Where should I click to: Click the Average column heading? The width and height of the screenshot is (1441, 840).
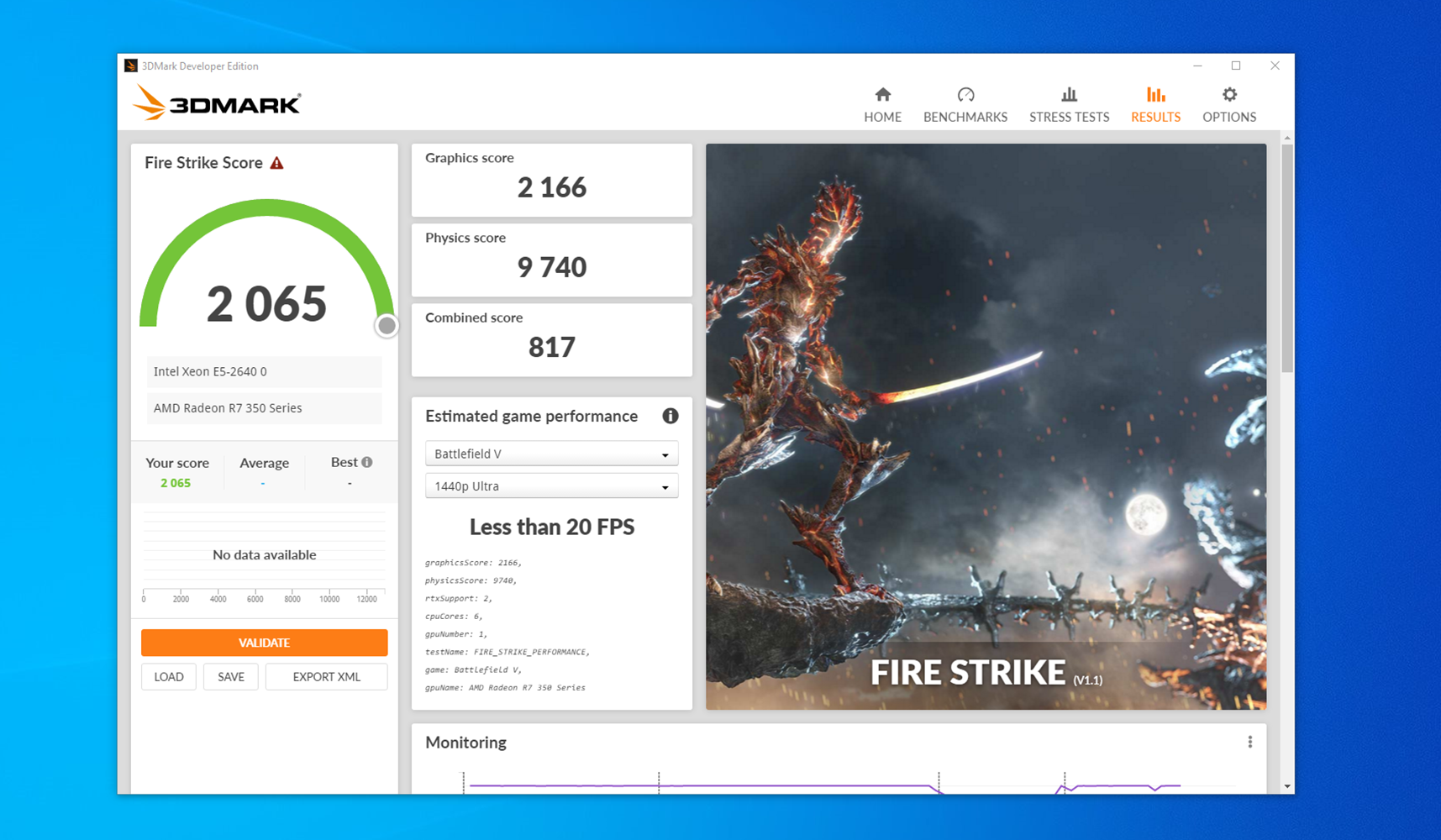(x=264, y=463)
